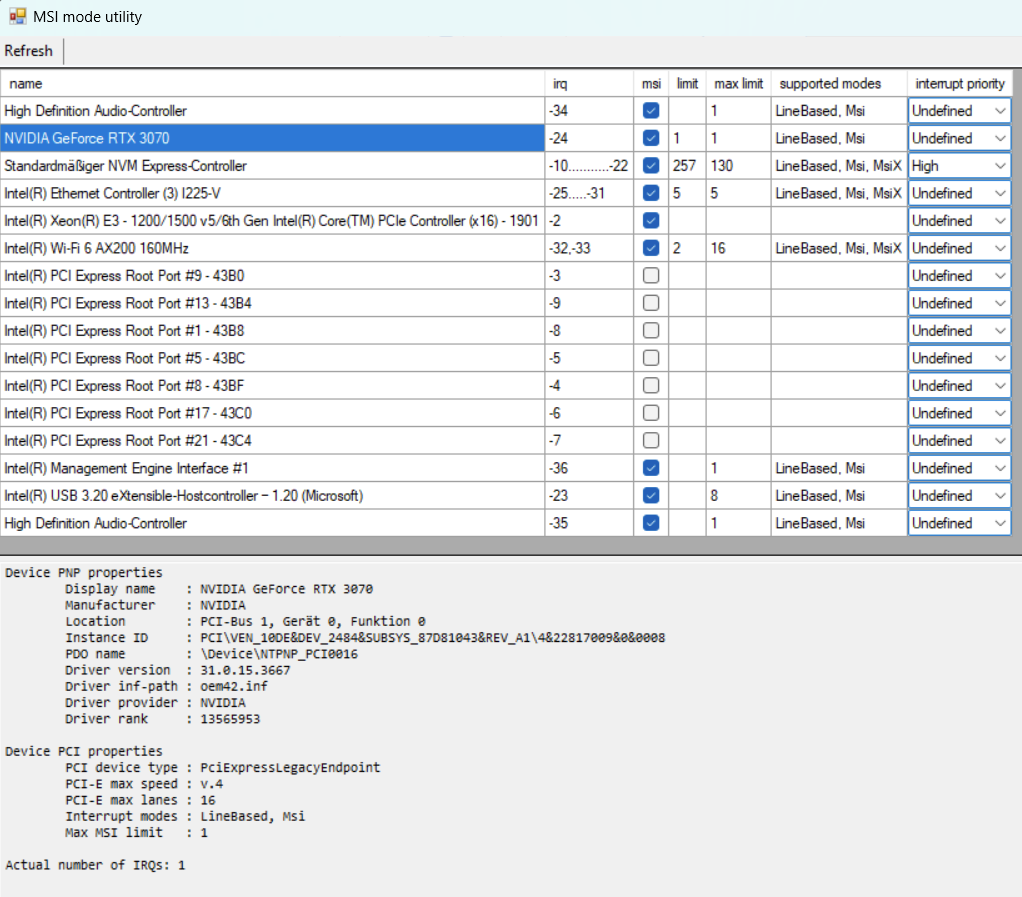
Task: Enable msi for PCI Express Root Port #21
Action: point(650,441)
